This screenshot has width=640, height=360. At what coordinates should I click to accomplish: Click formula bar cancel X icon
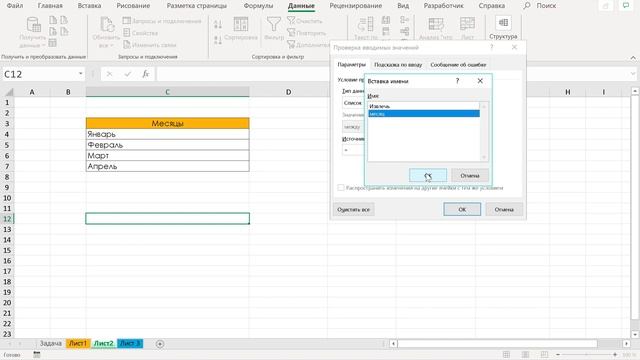pyautogui.click(x=109, y=74)
